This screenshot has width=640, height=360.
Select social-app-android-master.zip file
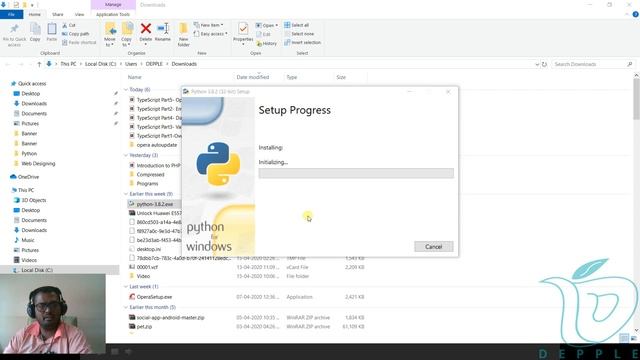(x=170, y=318)
